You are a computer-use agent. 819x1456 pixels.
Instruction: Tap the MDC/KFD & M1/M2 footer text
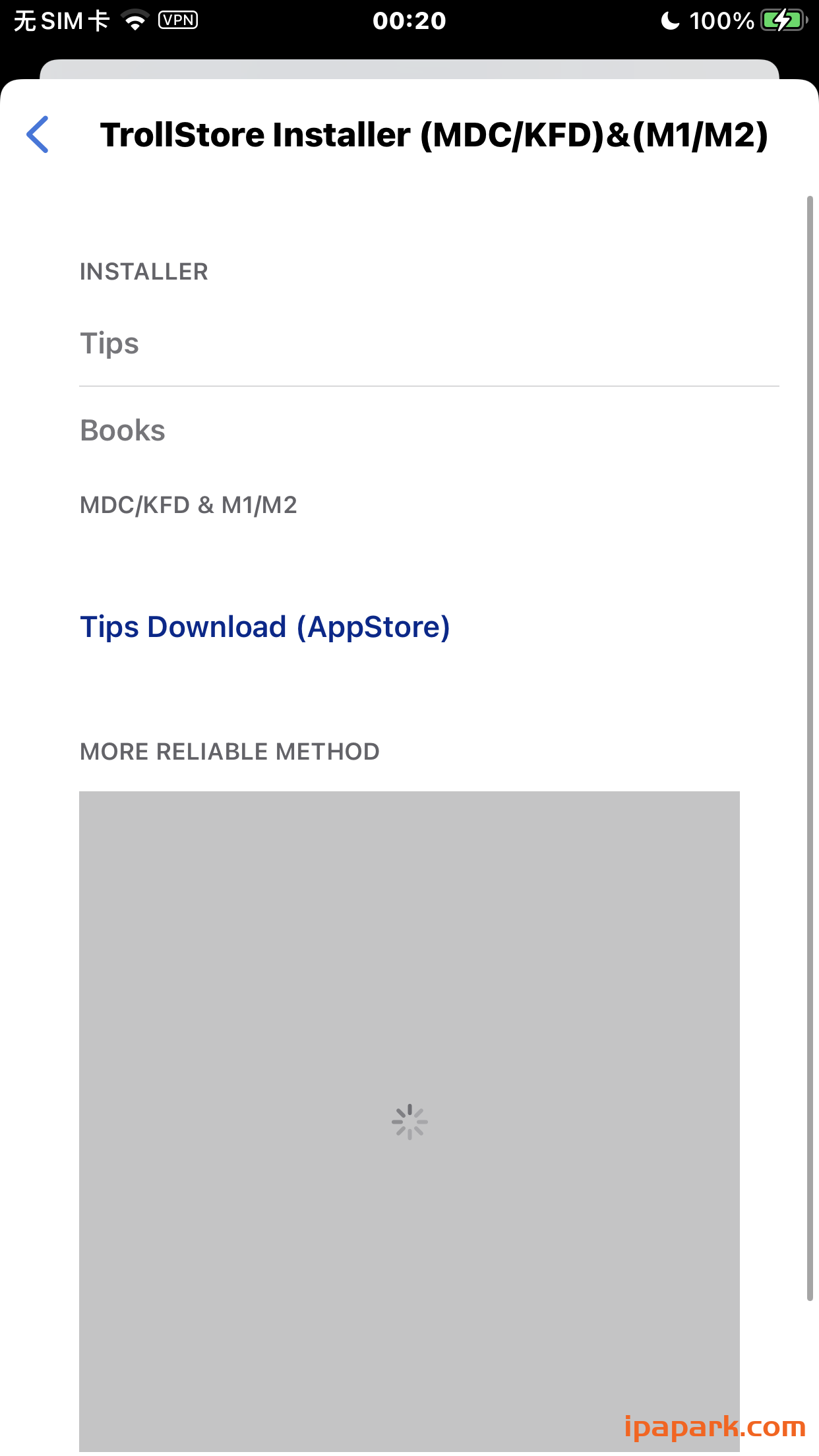(189, 505)
